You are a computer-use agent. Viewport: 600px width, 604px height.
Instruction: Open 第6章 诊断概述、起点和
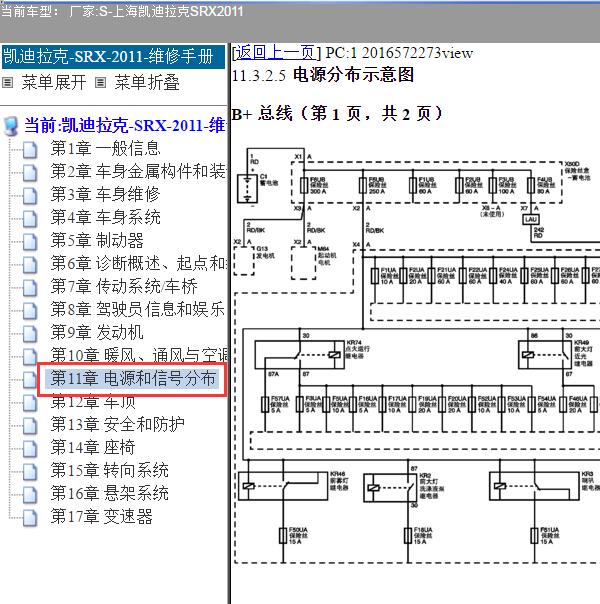[138, 263]
